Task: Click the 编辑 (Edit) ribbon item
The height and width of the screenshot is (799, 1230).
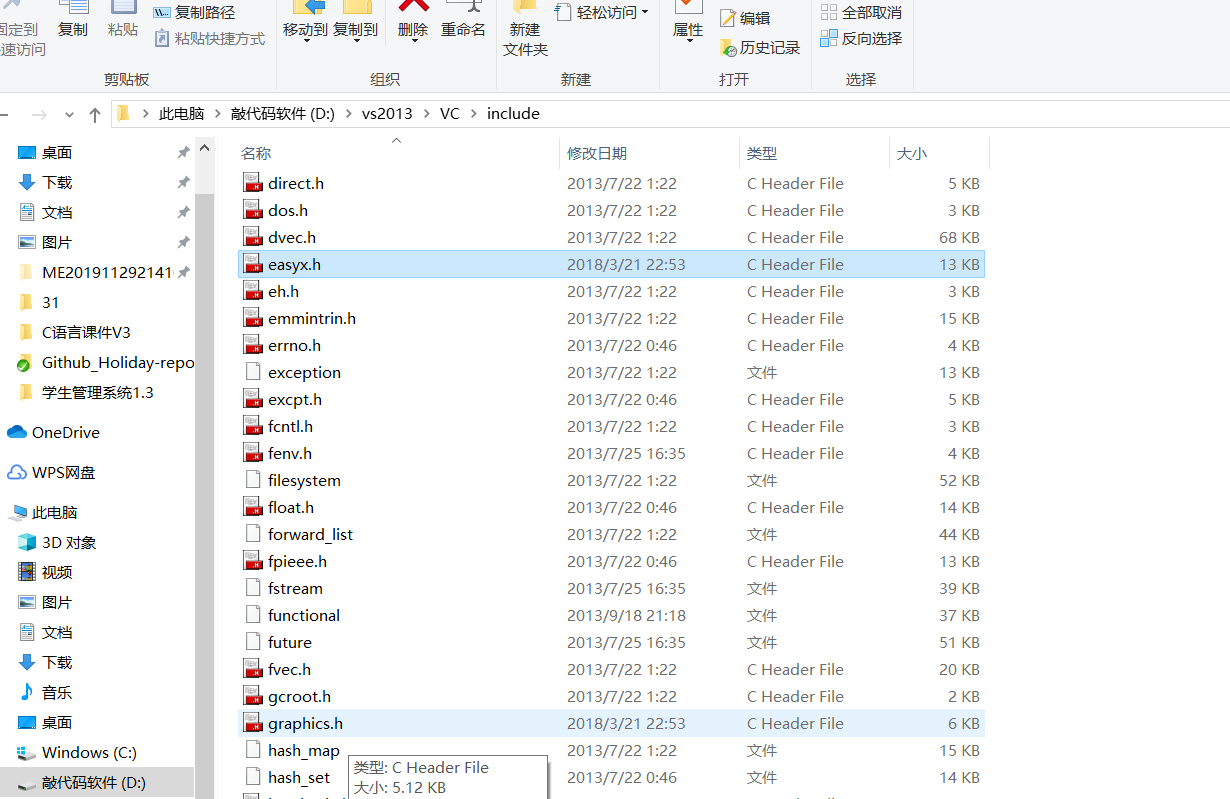Action: pos(745,18)
